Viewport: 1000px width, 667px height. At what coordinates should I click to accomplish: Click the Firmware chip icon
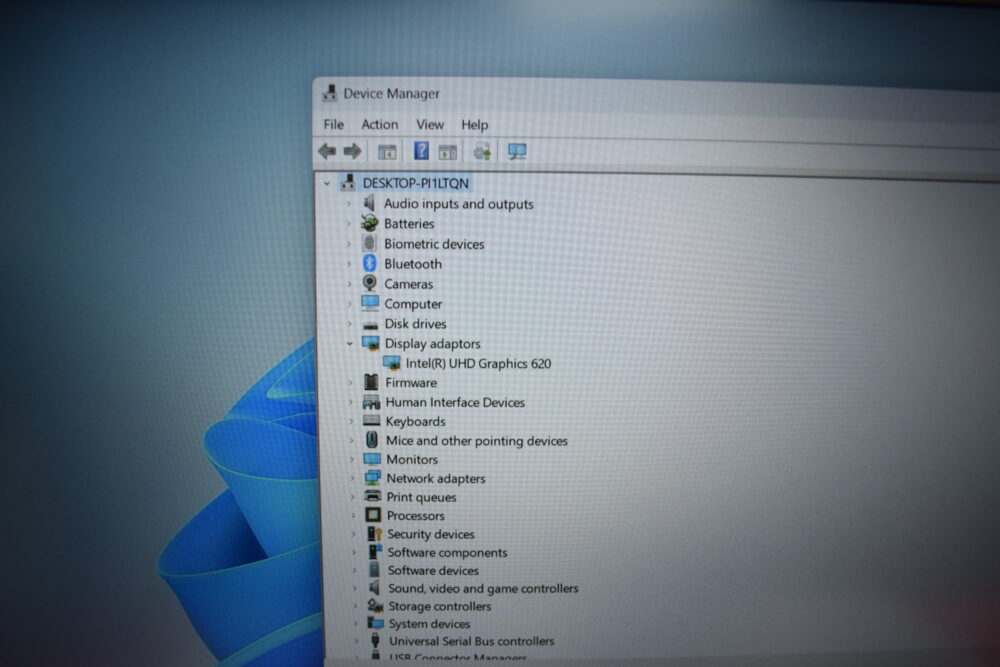(371, 382)
